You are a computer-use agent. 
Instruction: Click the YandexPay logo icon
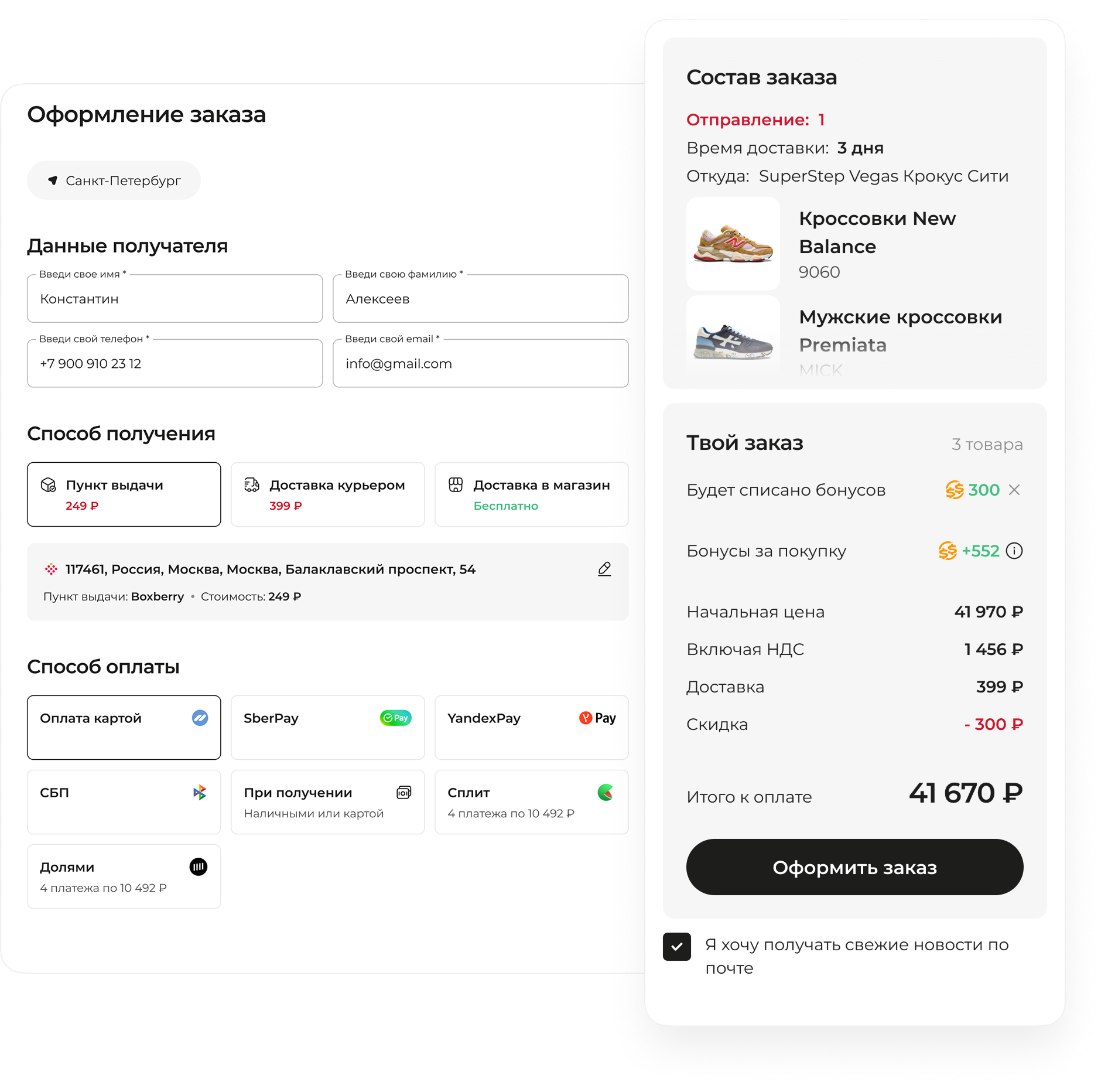(597, 718)
